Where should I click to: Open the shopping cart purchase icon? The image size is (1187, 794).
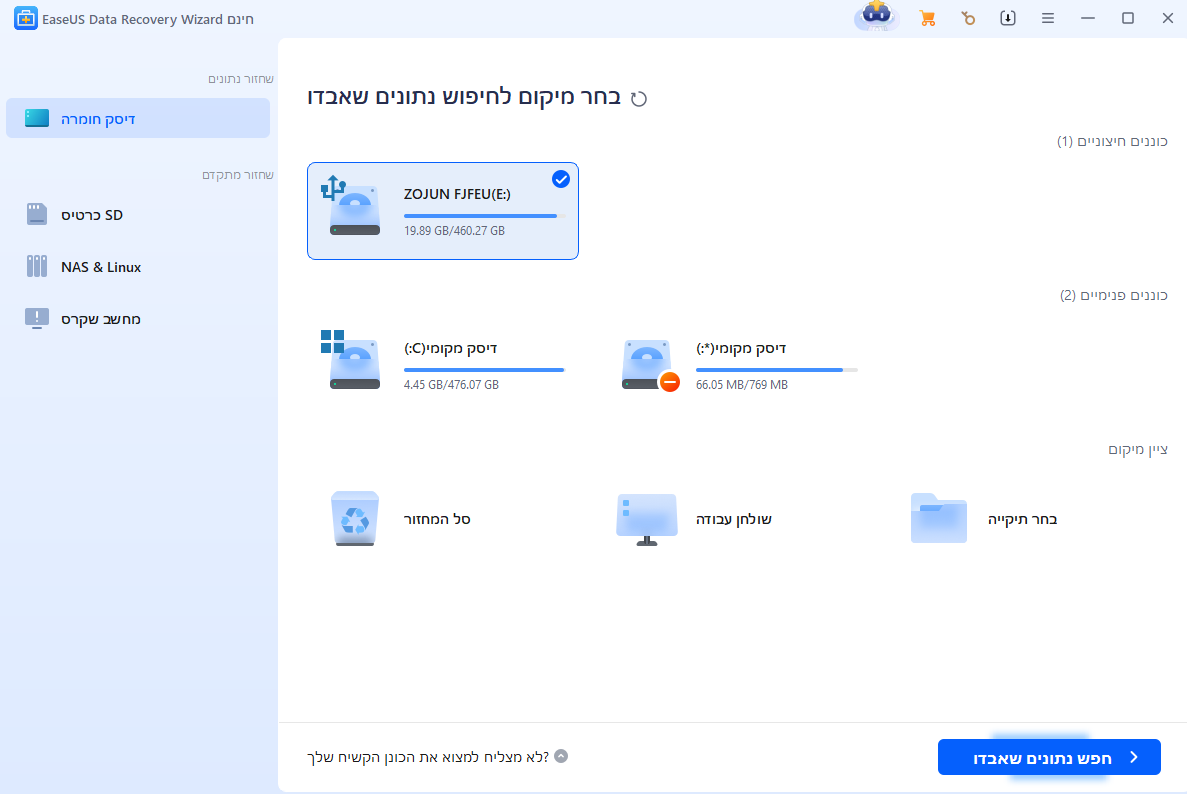click(927, 18)
